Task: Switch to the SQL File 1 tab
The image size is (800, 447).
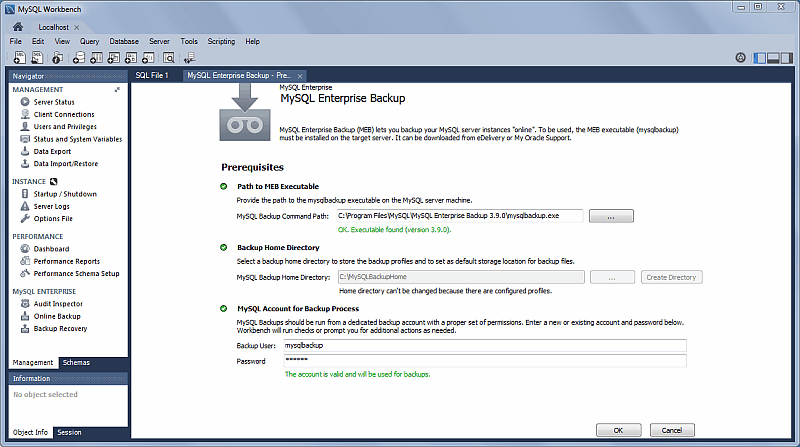Action: coord(152,75)
